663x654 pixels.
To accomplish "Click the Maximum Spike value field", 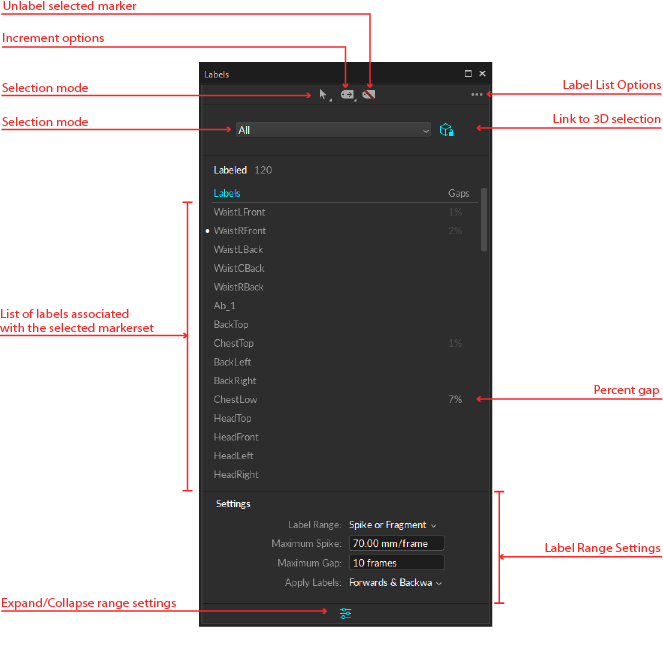I will coord(396,544).
